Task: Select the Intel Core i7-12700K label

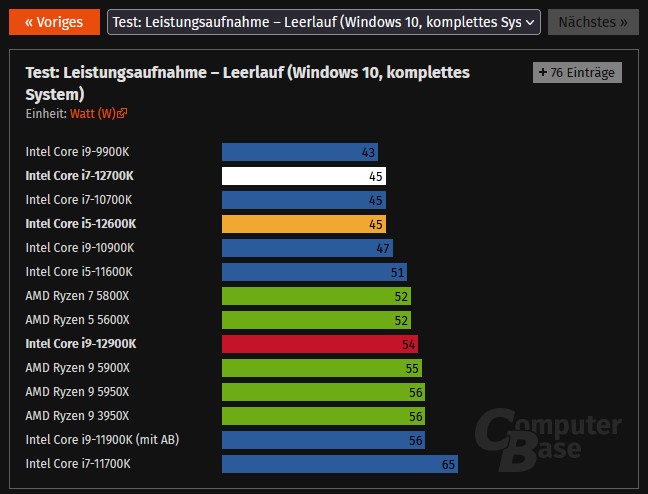Action: click(79, 176)
